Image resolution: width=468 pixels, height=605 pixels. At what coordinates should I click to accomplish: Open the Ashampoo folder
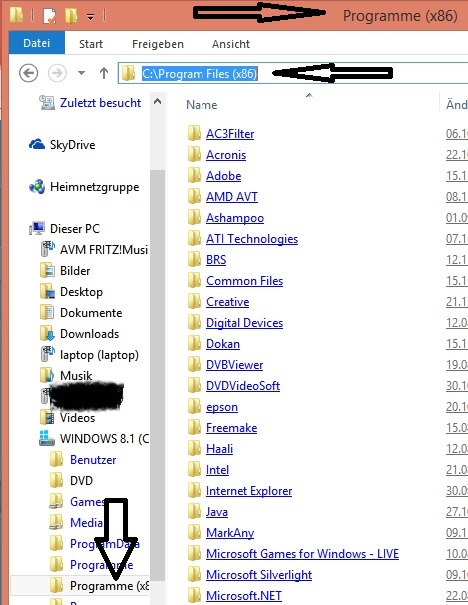235,218
